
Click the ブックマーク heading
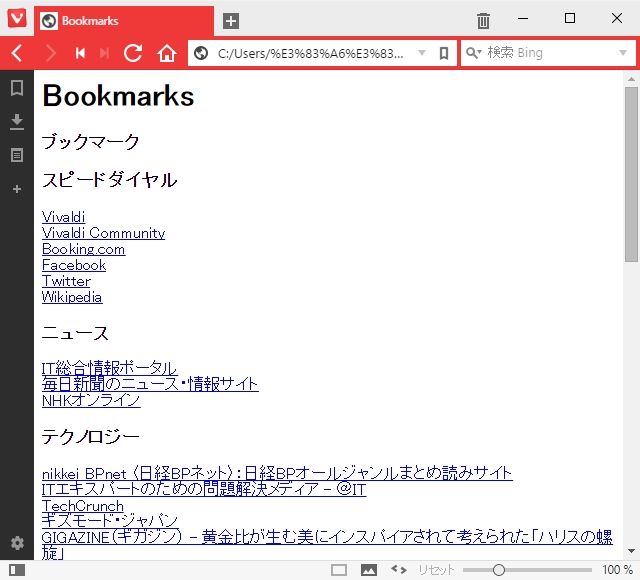[90, 142]
